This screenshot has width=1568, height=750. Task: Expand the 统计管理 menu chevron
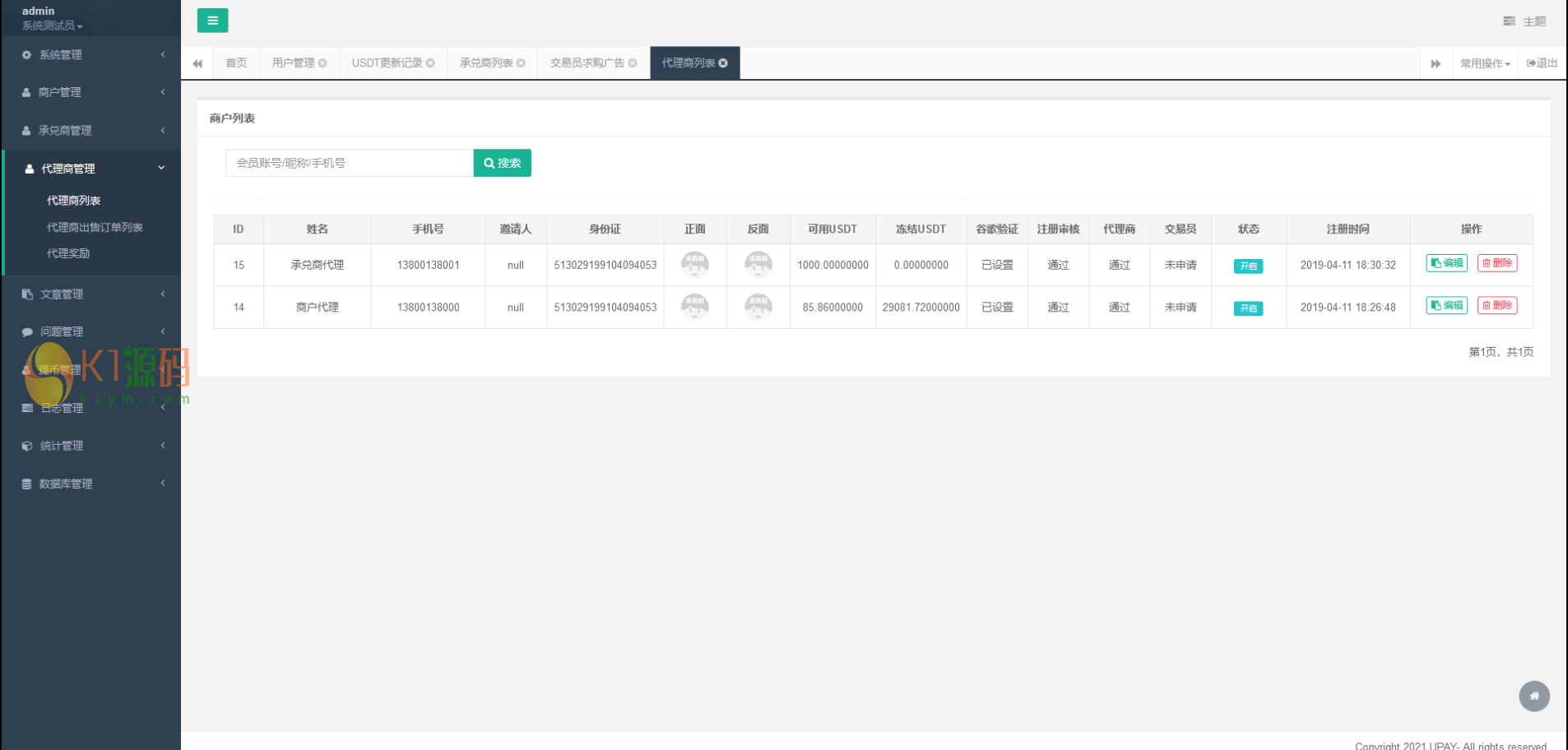[x=163, y=446]
